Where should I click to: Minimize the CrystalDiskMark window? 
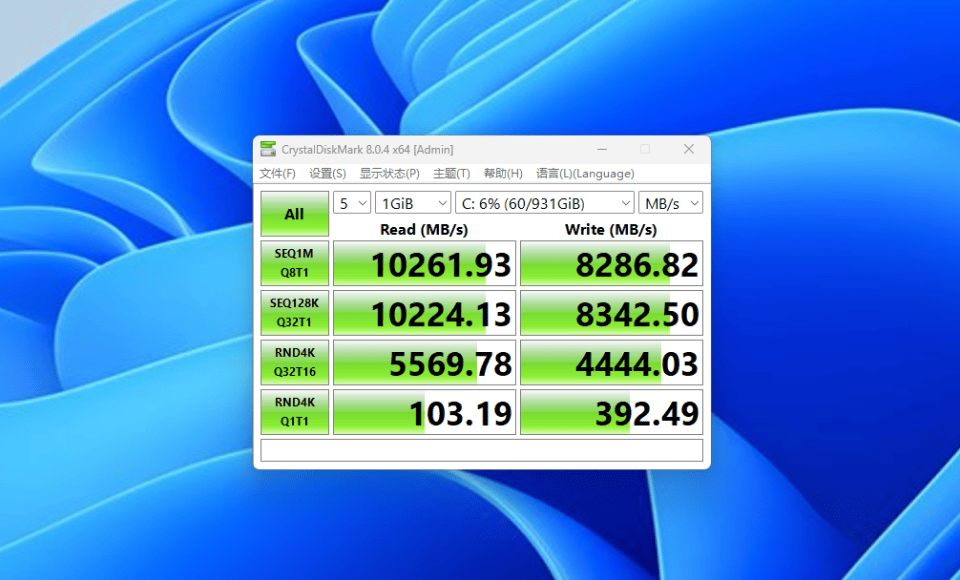coord(602,149)
